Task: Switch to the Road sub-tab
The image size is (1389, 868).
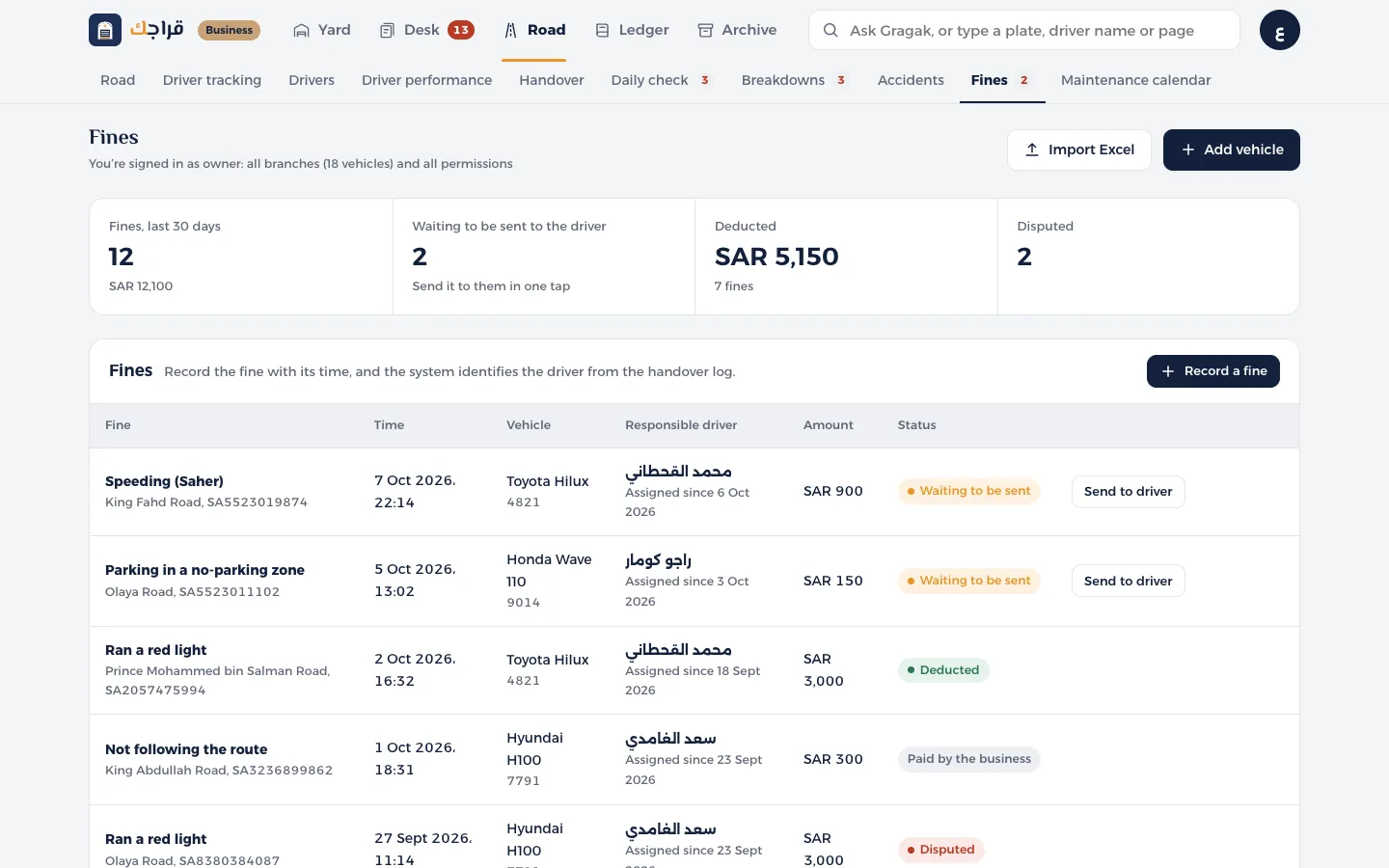Action: (118, 80)
